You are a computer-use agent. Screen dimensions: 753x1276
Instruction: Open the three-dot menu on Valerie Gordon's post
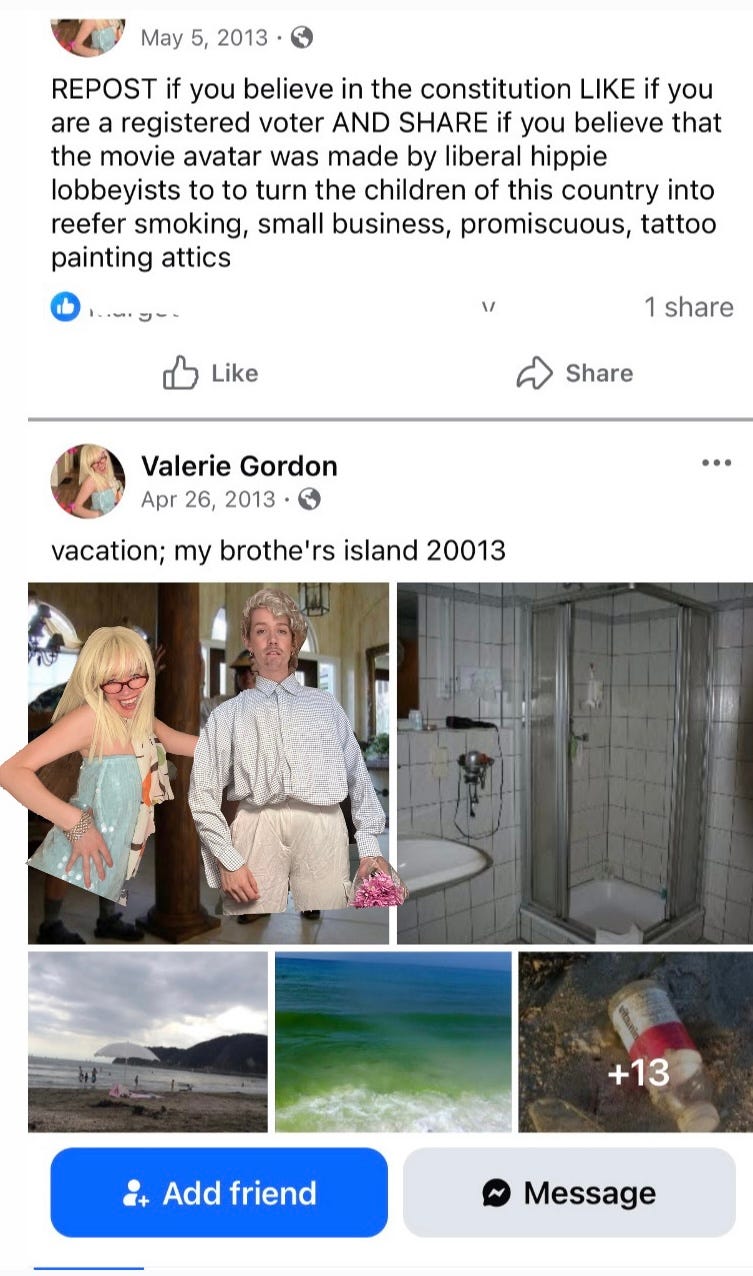coord(716,463)
